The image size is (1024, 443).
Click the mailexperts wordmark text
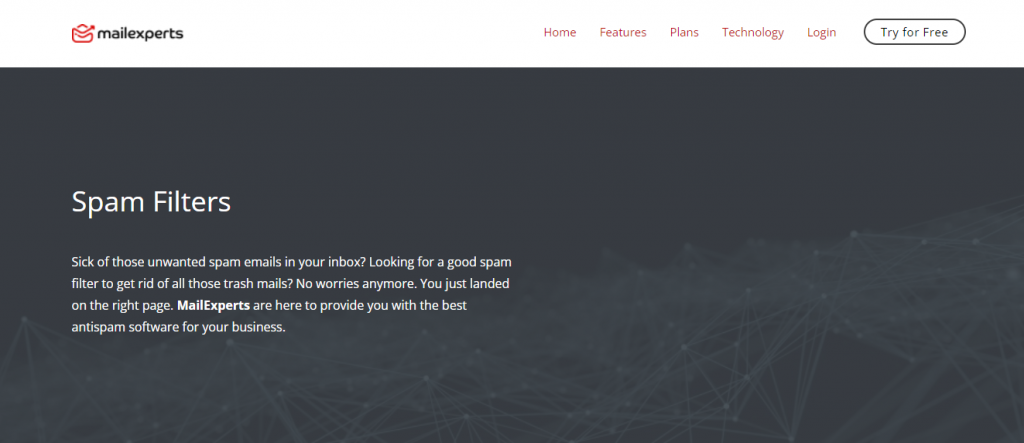click(x=140, y=33)
